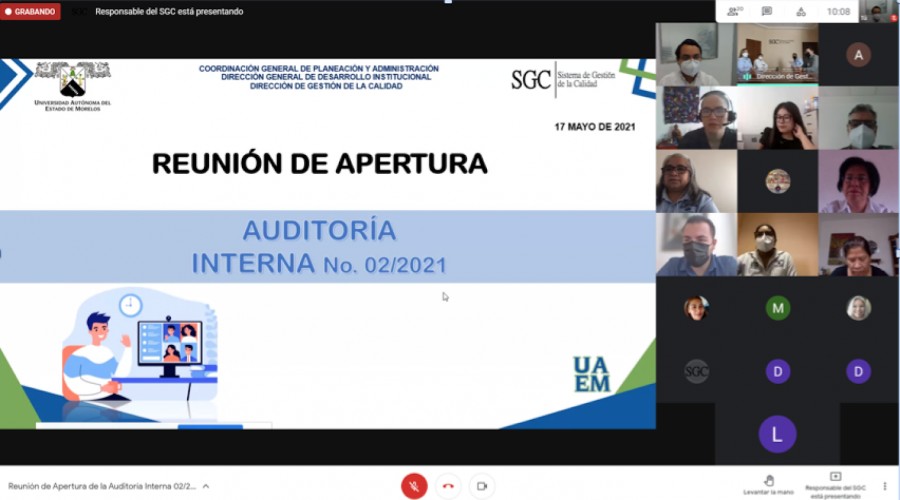Open the chat panel
The height and width of the screenshot is (500, 900).
[x=767, y=12]
